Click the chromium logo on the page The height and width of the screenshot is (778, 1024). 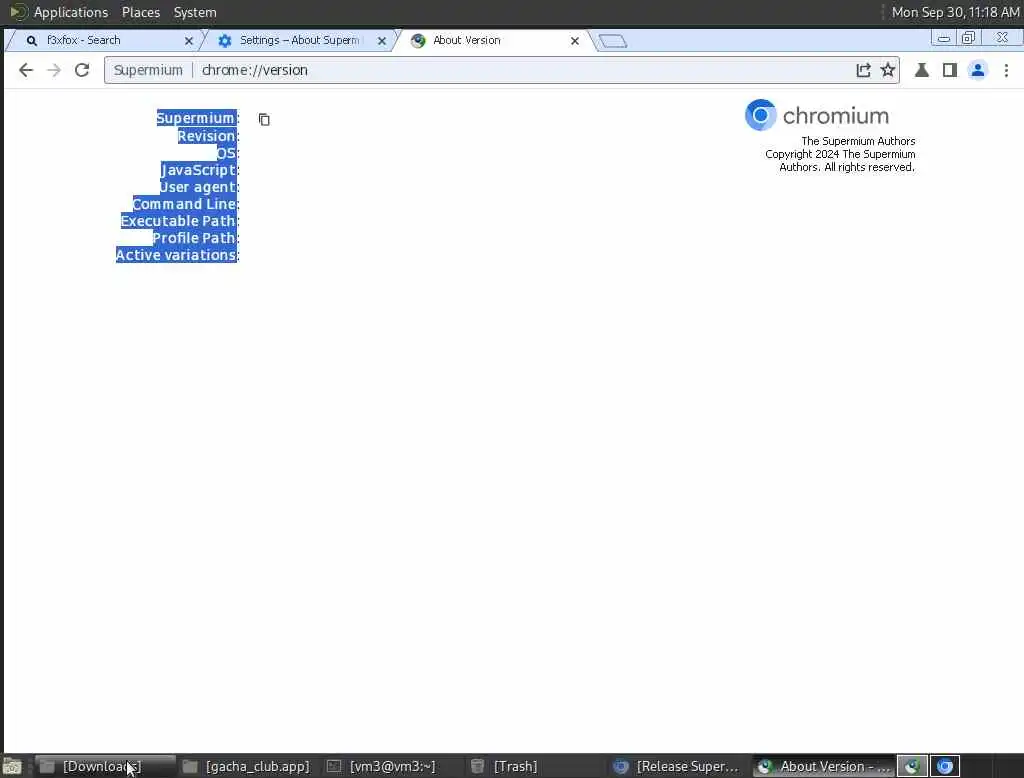816,116
